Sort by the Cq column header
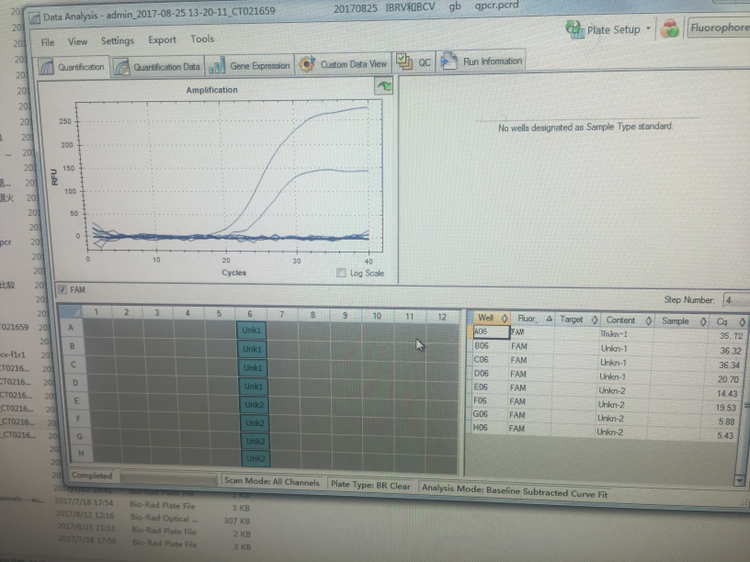750x562 pixels. [729, 322]
